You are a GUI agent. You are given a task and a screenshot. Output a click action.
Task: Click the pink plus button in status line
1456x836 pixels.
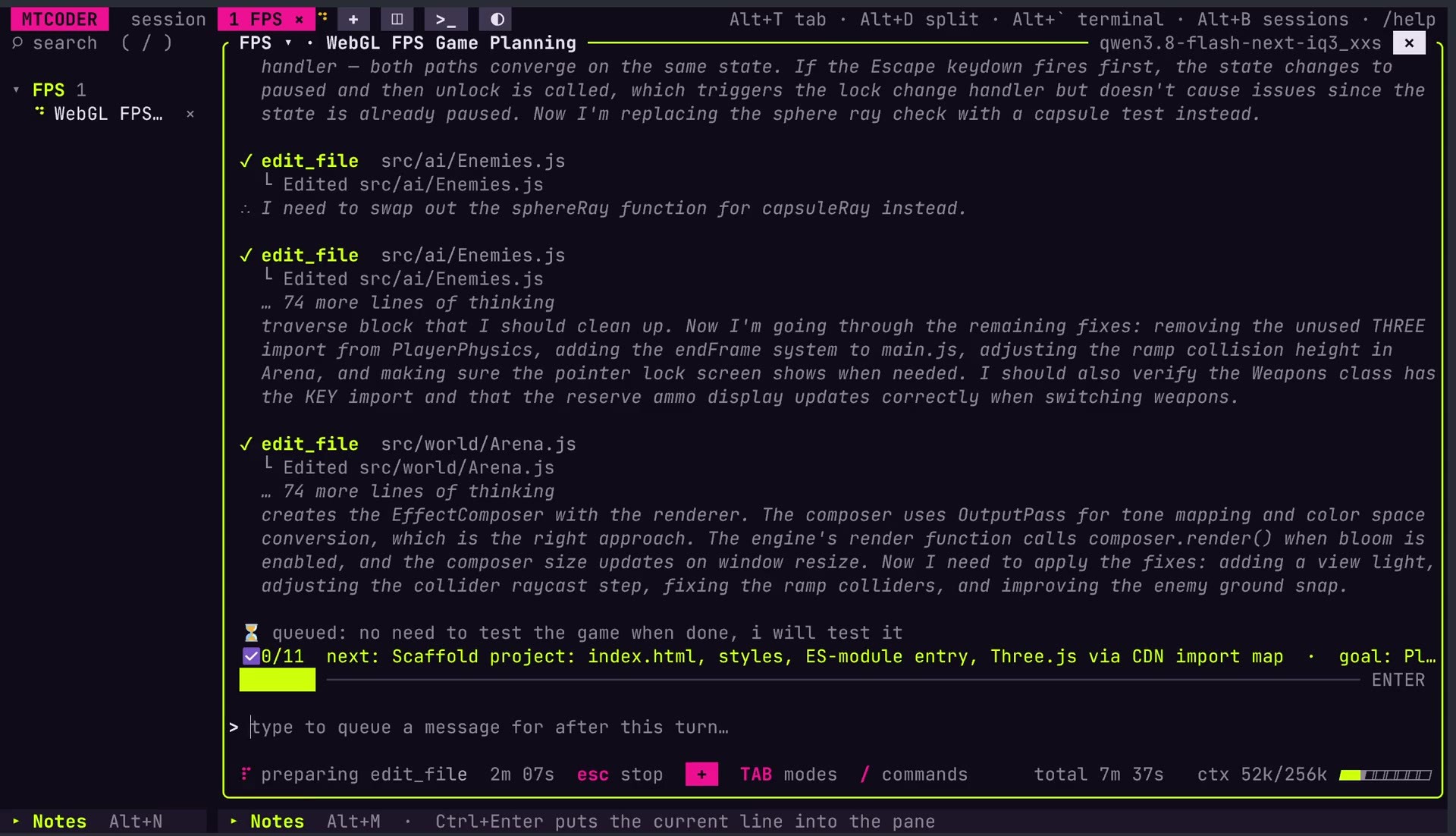[701, 774]
